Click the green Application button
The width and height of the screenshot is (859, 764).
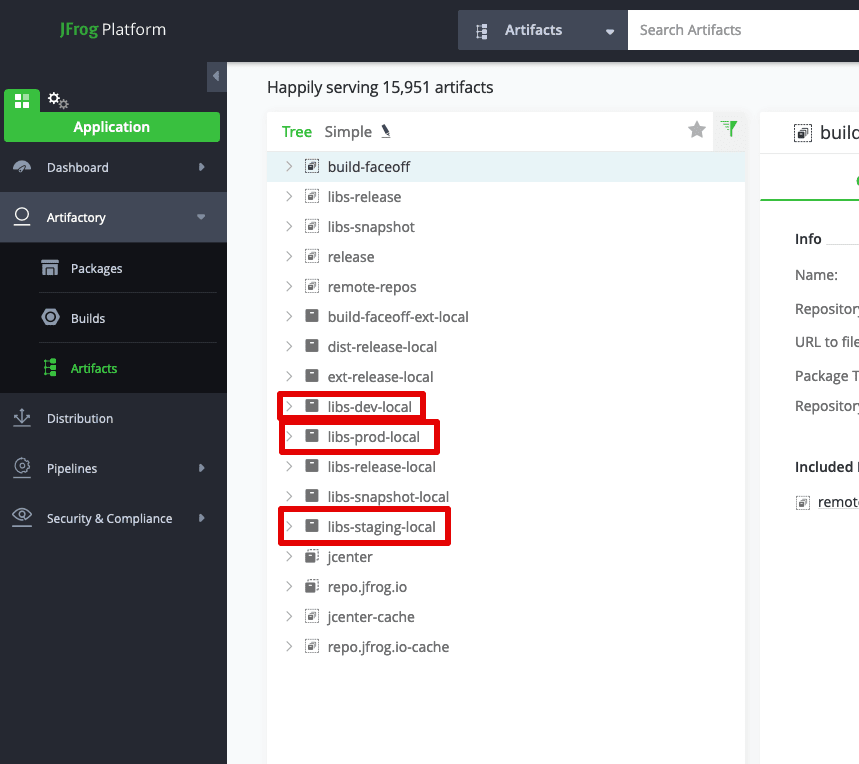[112, 127]
